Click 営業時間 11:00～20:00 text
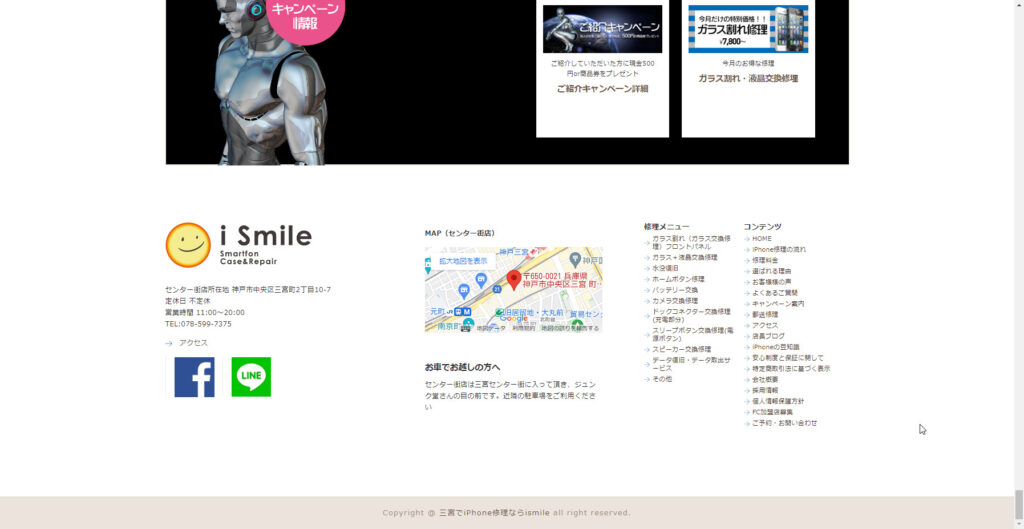The width and height of the screenshot is (1024, 529). pos(204,313)
